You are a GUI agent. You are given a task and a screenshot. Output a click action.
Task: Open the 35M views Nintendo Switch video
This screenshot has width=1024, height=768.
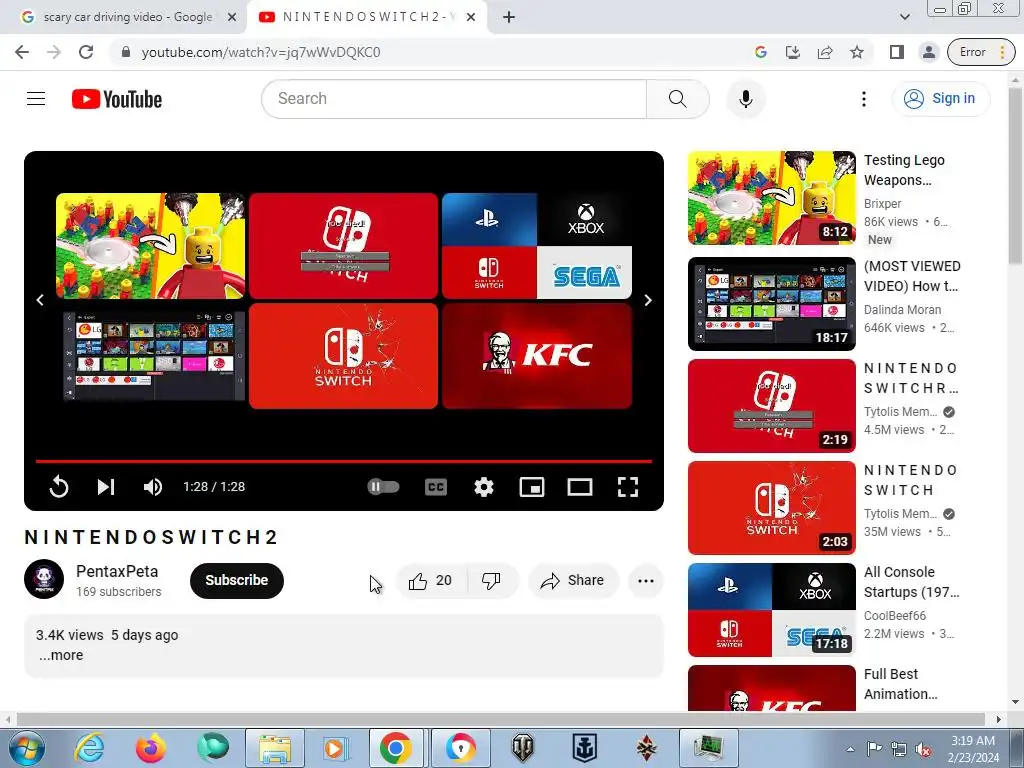[771, 507]
